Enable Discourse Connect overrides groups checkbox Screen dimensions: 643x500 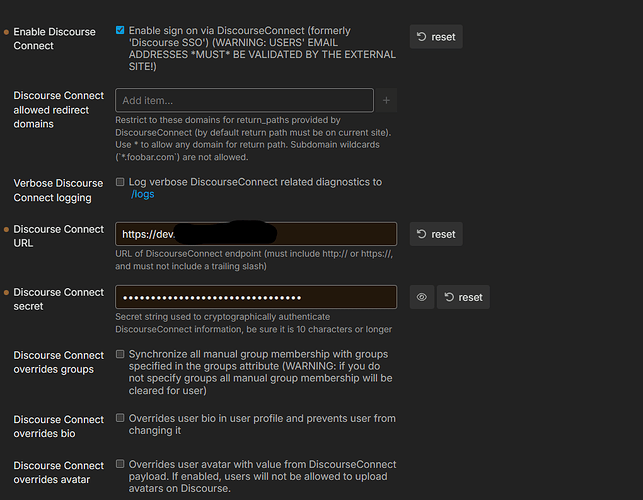coord(120,354)
